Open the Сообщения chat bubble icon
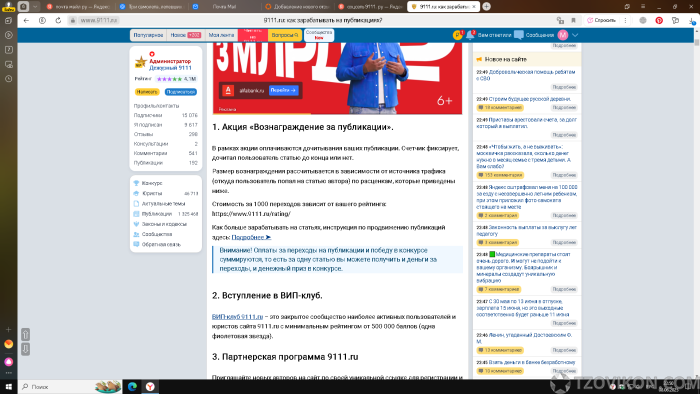This screenshot has width=700, height=394. pyautogui.click(x=519, y=35)
